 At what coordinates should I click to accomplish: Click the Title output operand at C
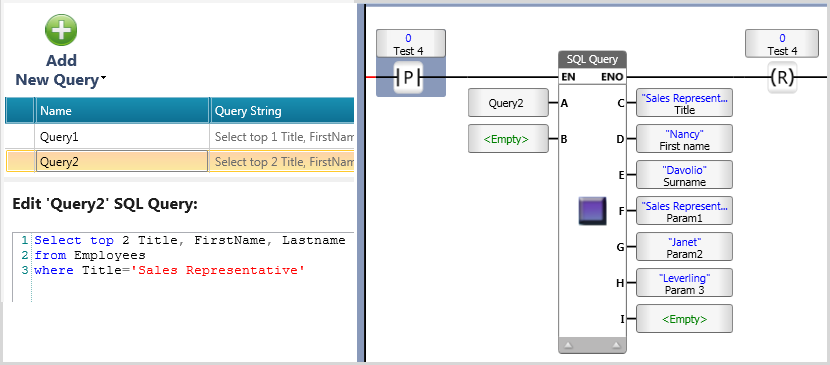click(684, 103)
